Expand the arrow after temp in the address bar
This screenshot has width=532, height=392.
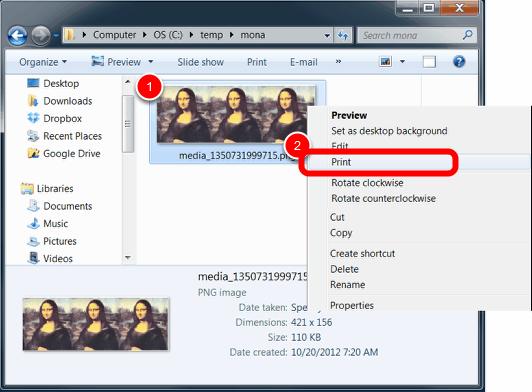pyautogui.click(x=232, y=35)
